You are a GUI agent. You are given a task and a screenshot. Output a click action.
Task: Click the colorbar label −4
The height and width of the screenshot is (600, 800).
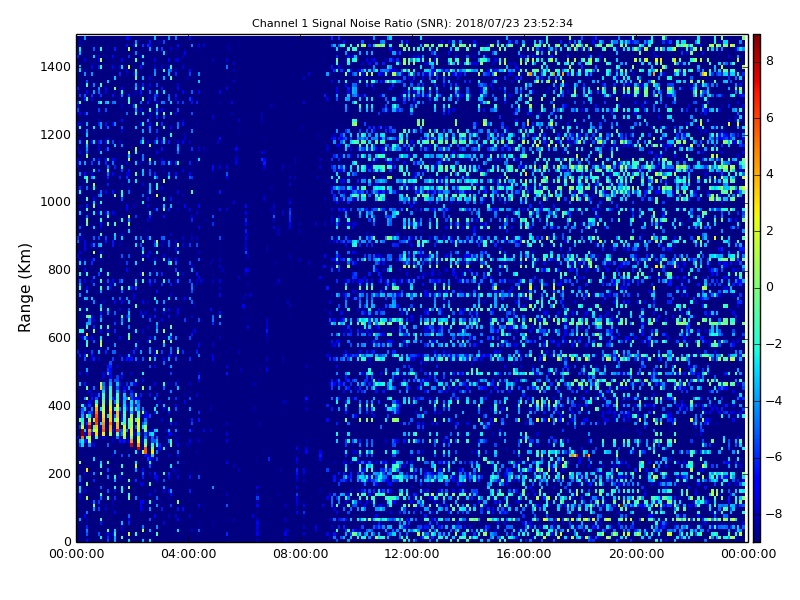[x=774, y=401]
